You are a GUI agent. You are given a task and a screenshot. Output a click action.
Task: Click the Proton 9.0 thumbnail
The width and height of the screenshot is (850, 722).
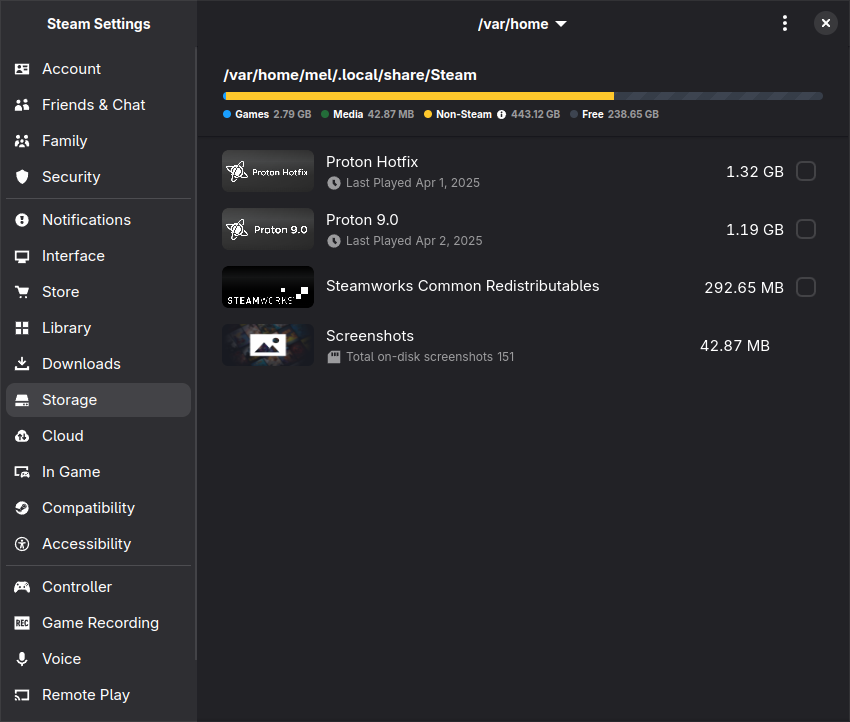[268, 229]
